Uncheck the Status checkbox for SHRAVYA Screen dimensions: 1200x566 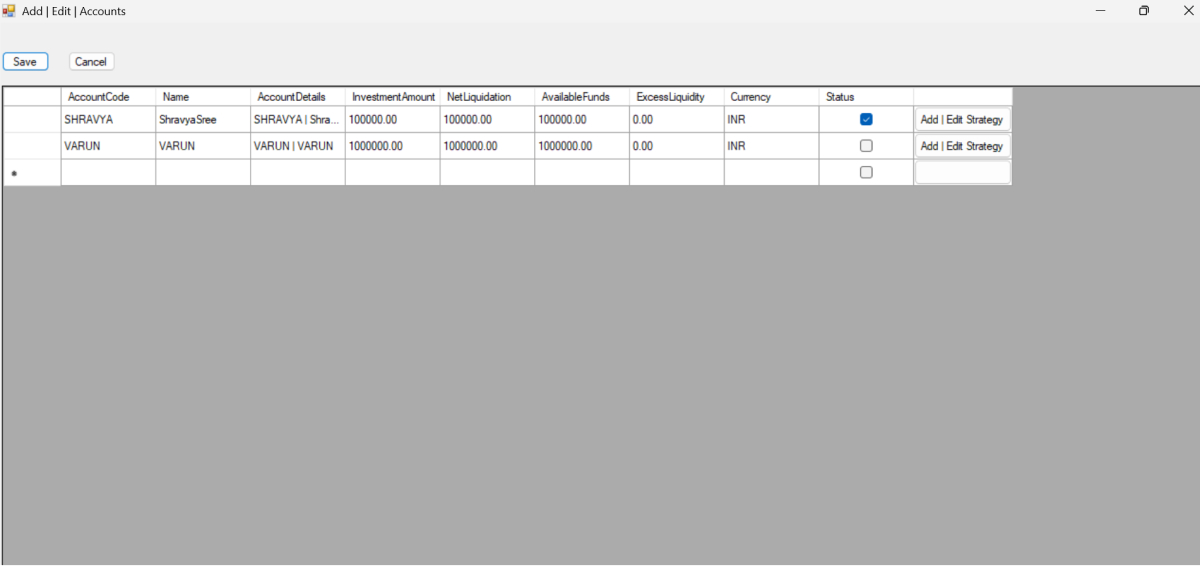coord(866,119)
